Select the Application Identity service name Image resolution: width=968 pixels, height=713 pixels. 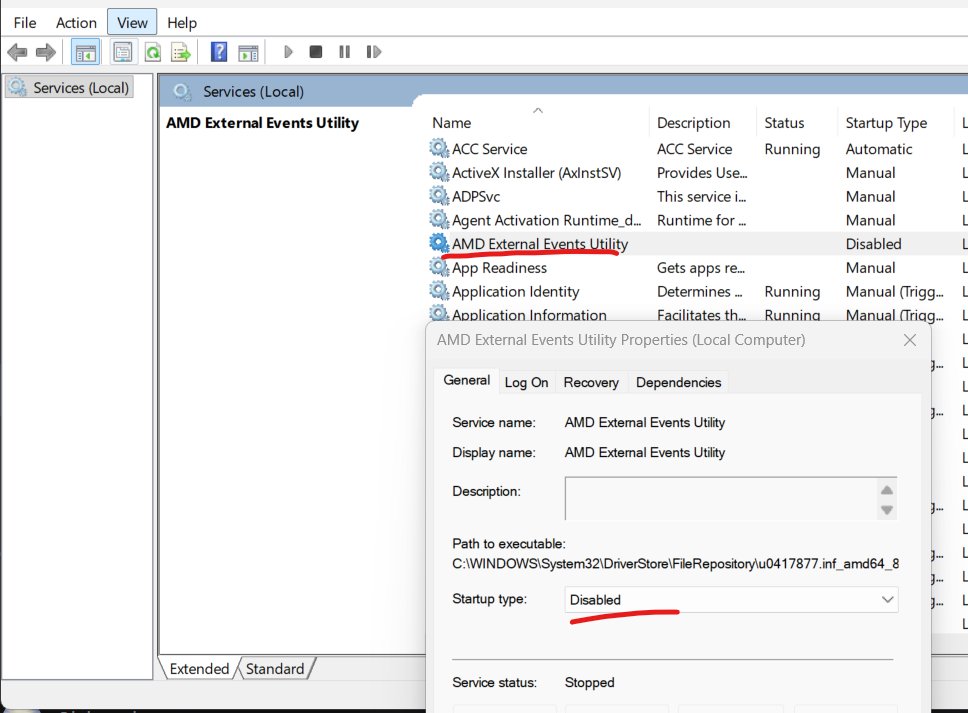515,291
